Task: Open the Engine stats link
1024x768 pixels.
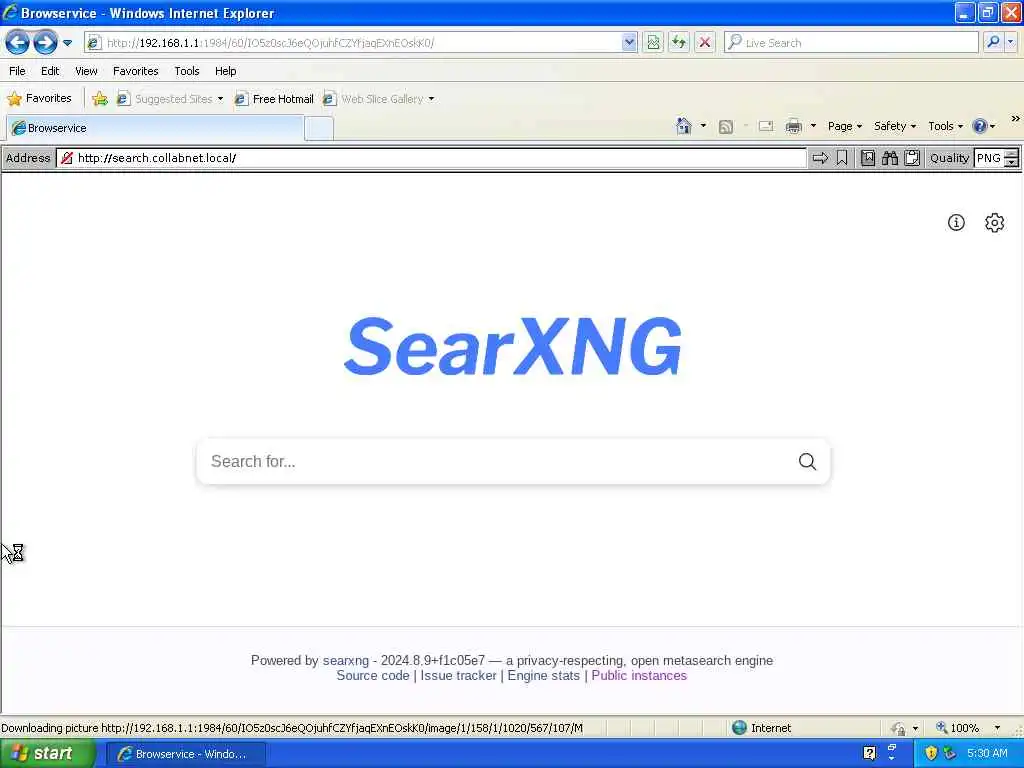Action: coord(543,676)
